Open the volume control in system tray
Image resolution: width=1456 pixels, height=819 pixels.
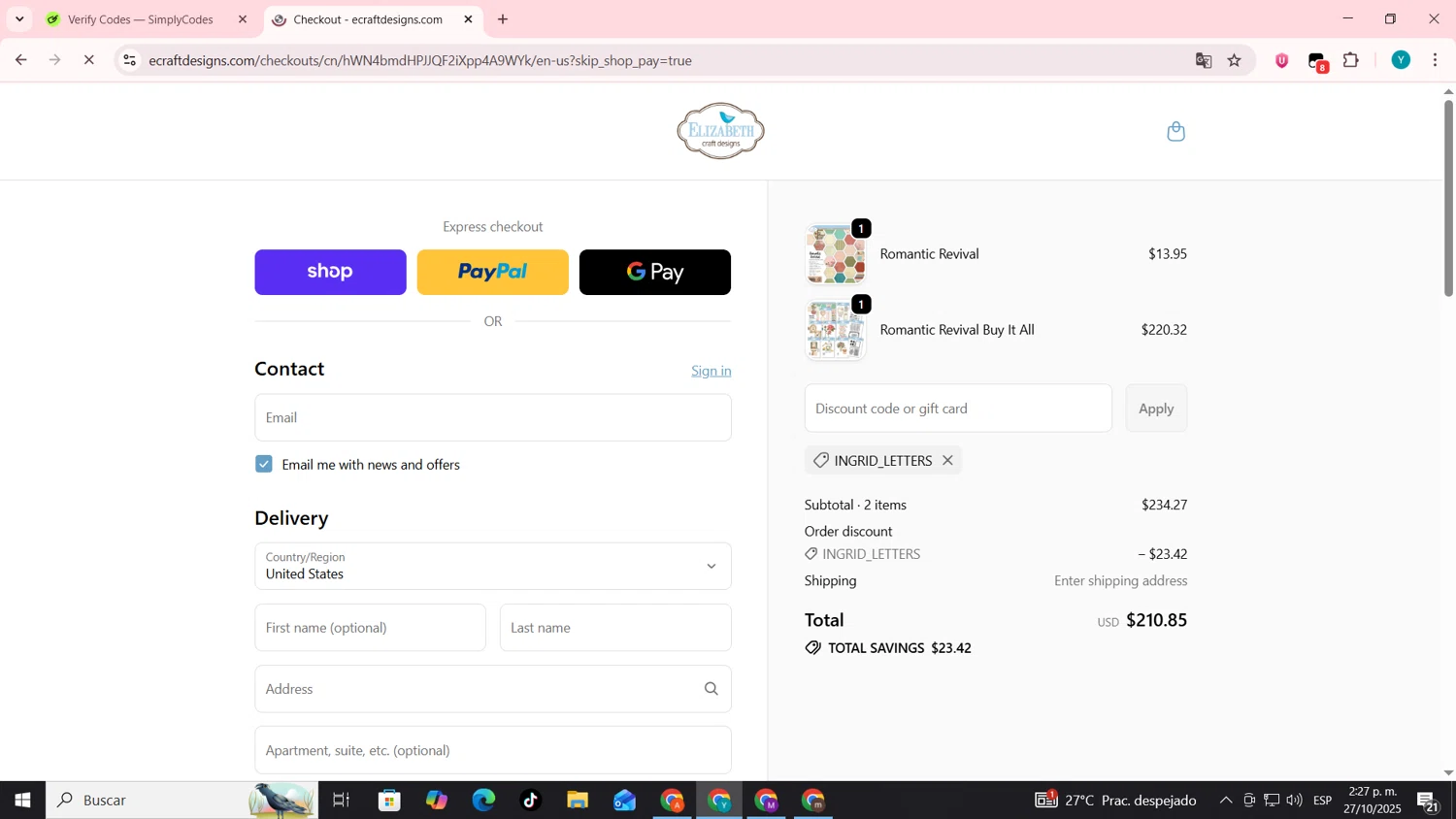tap(1294, 801)
